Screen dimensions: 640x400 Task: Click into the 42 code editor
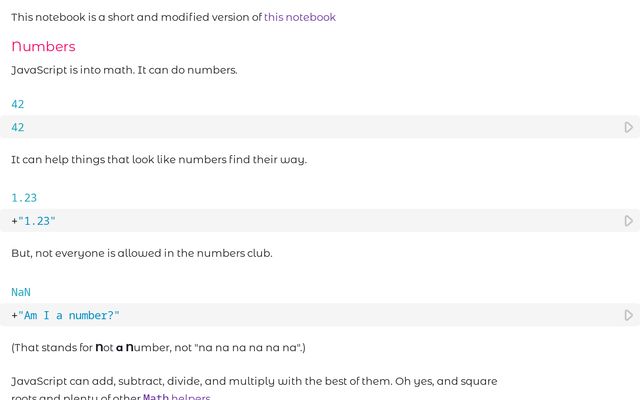(x=300, y=127)
